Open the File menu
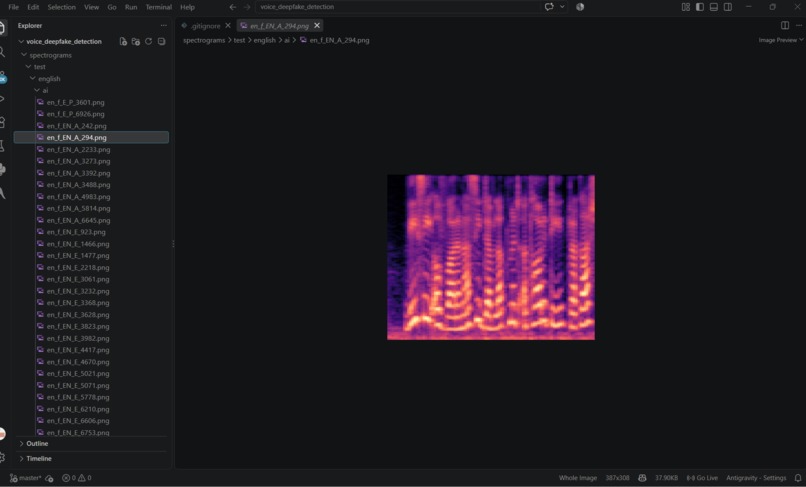The height and width of the screenshot is (487, 806). coord(13,7)
